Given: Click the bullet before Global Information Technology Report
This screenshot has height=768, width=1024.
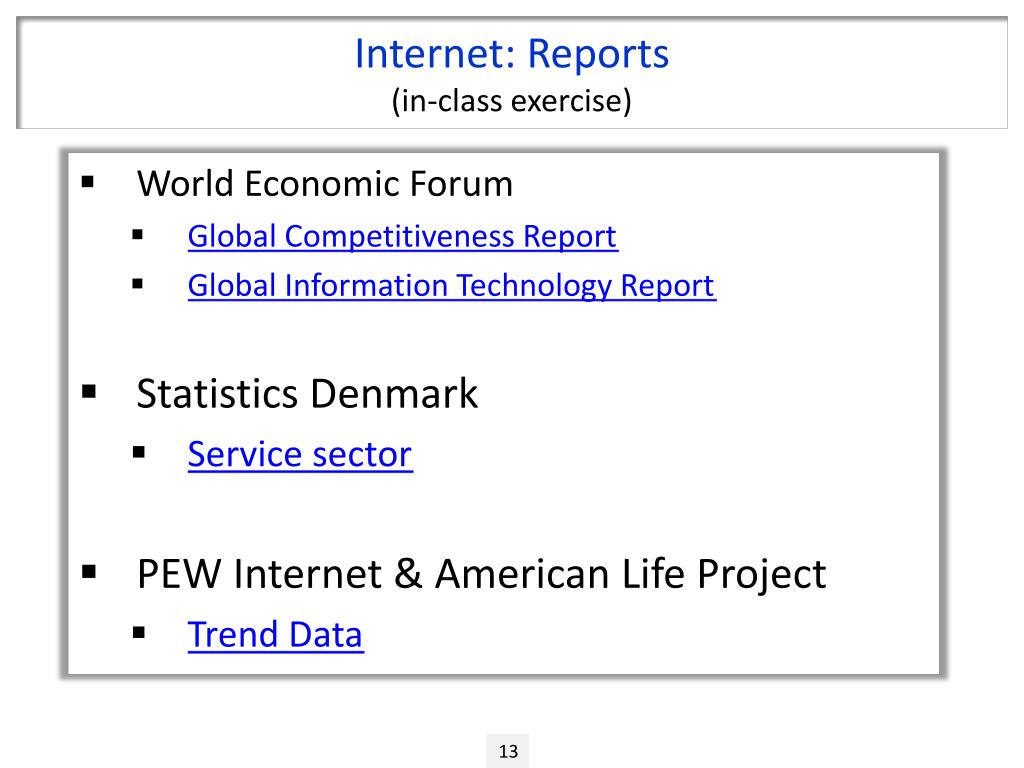Looking at the screenshot, I should click(139, 285).
